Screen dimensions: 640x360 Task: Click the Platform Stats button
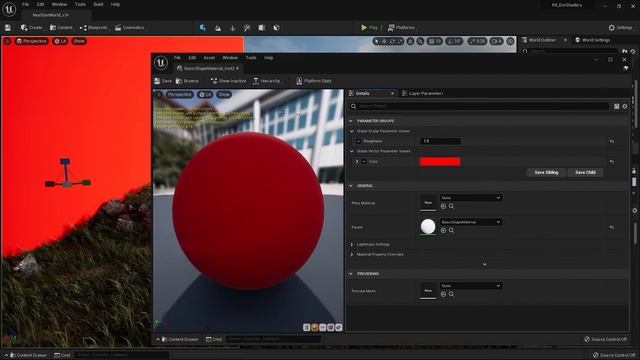point(314,81)
